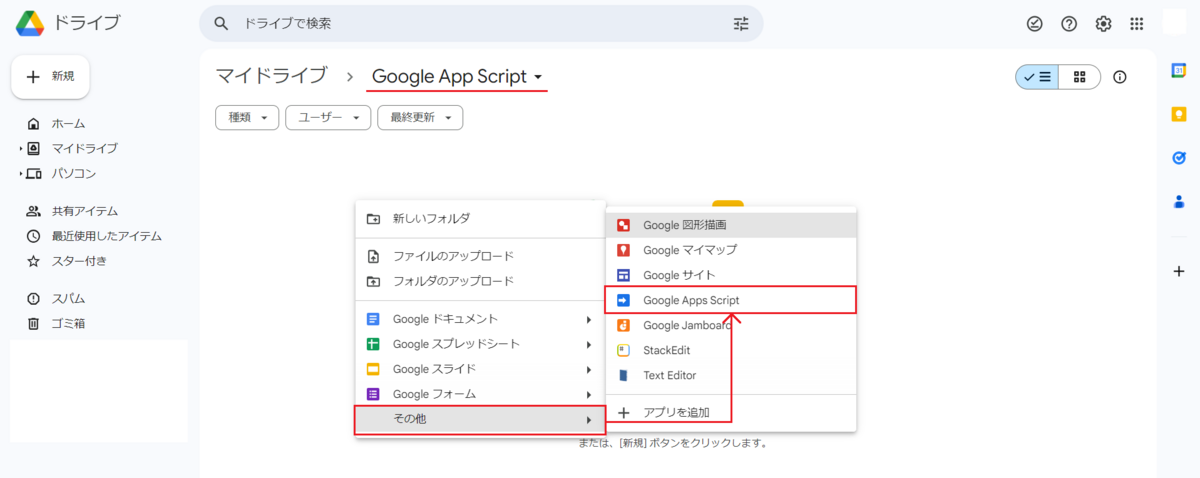Open Google apps grid launcher
Image resolution: width=1200 pixels, height=478 pixels.
point(1137,23)
